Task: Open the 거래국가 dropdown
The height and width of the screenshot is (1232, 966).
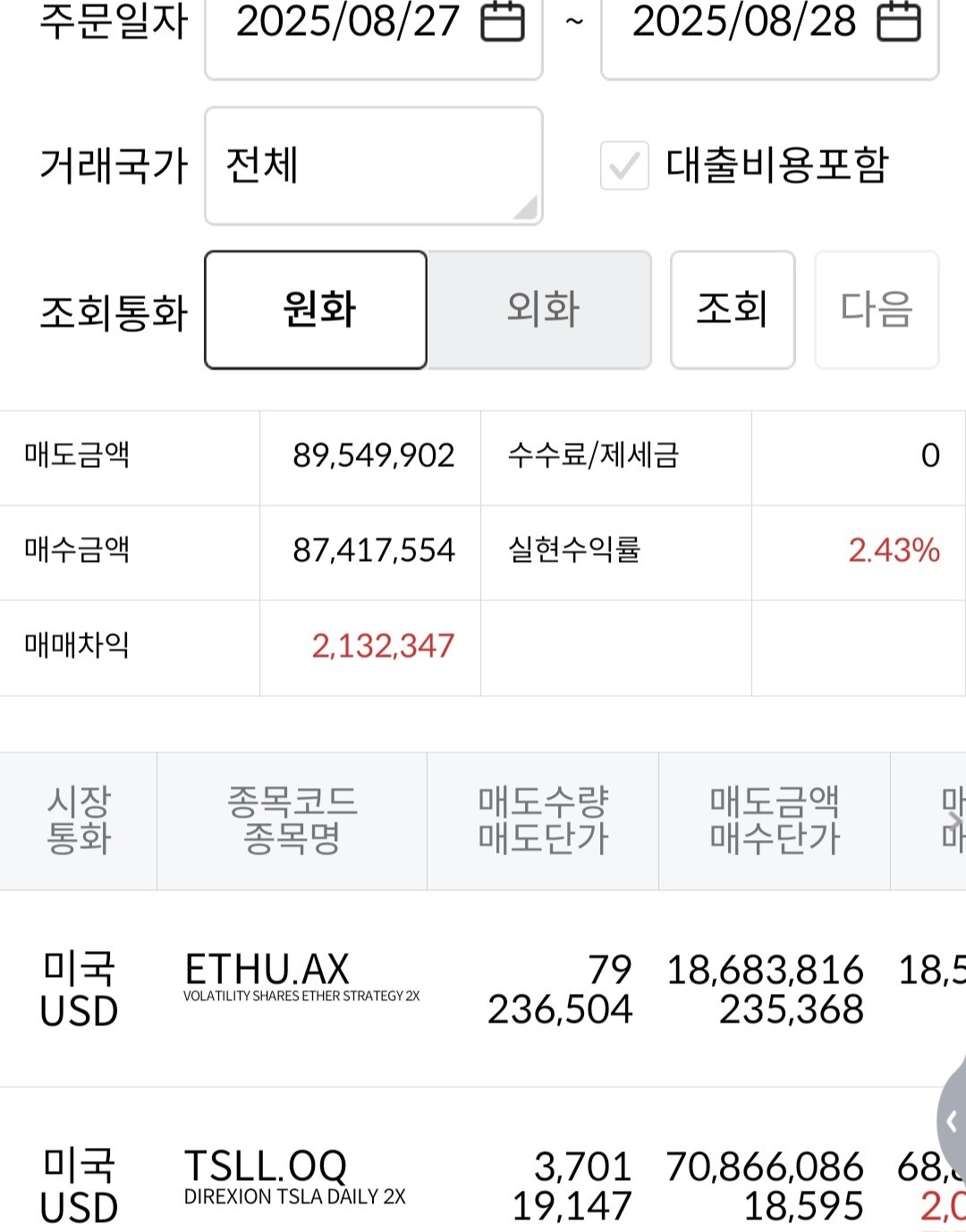Action: point(373,166)
